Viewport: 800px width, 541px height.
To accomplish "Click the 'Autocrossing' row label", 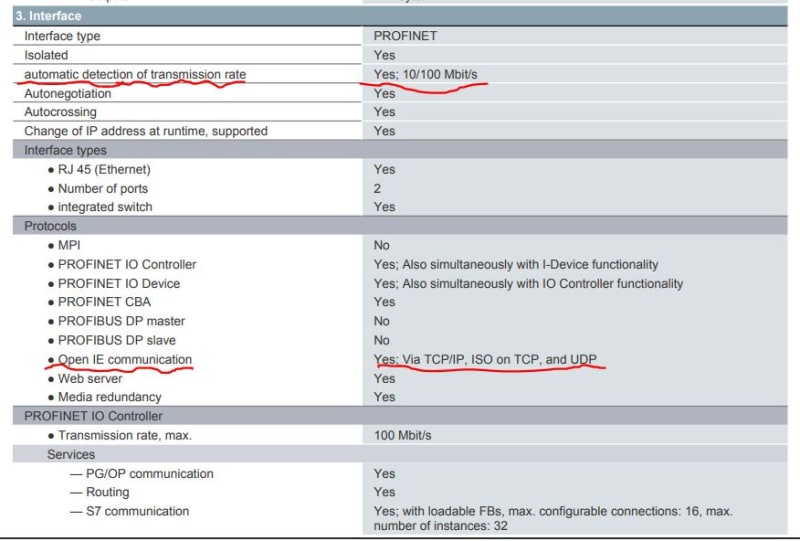I will (x=60, y=112).
